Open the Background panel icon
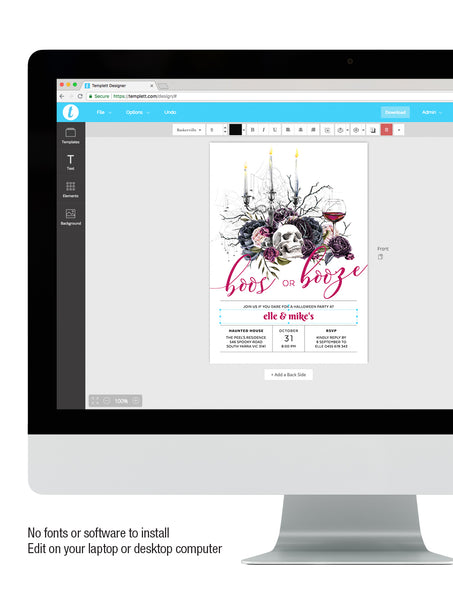 pos(70,217)
